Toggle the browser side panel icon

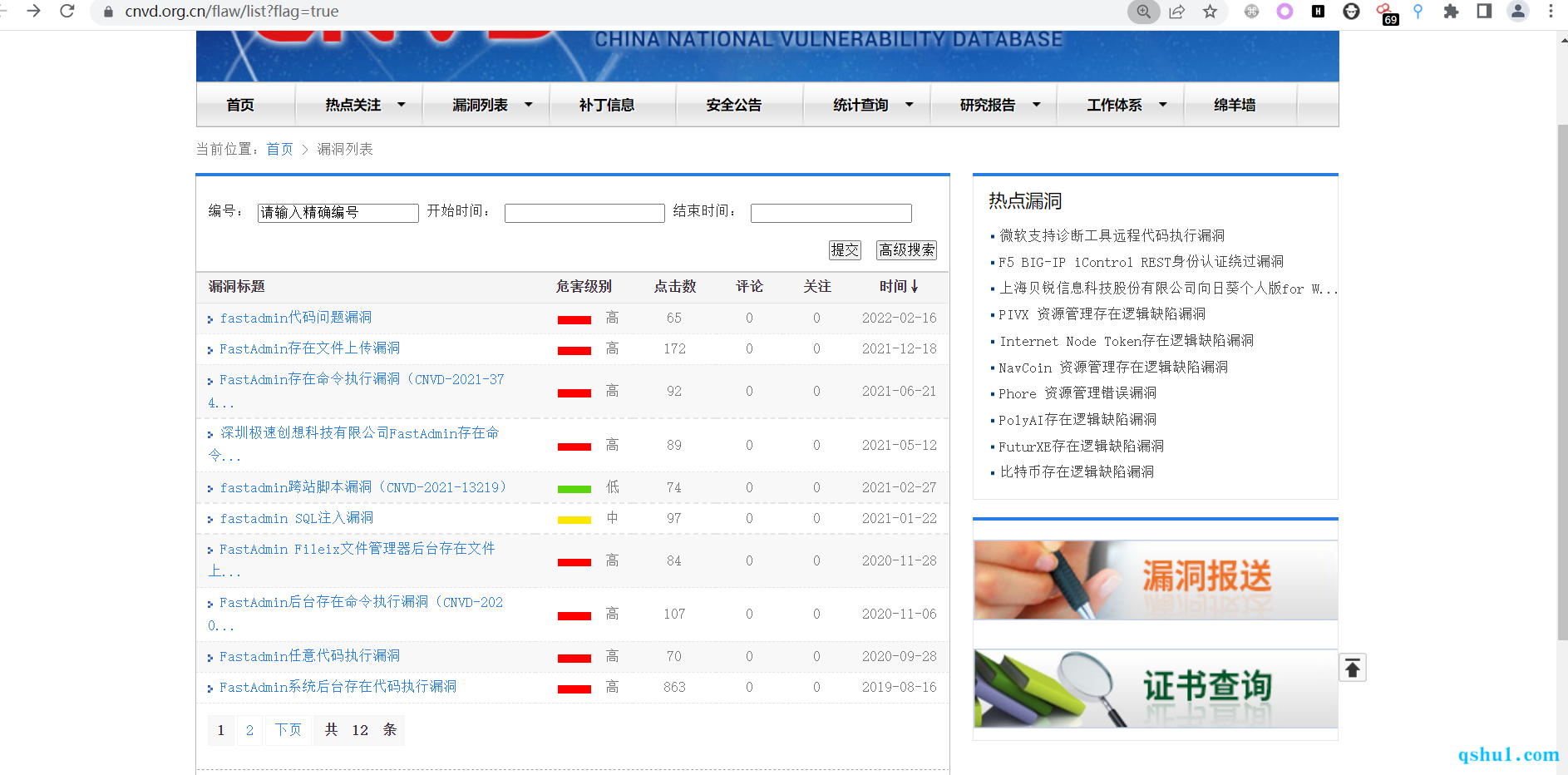(x=1484, y=12)
